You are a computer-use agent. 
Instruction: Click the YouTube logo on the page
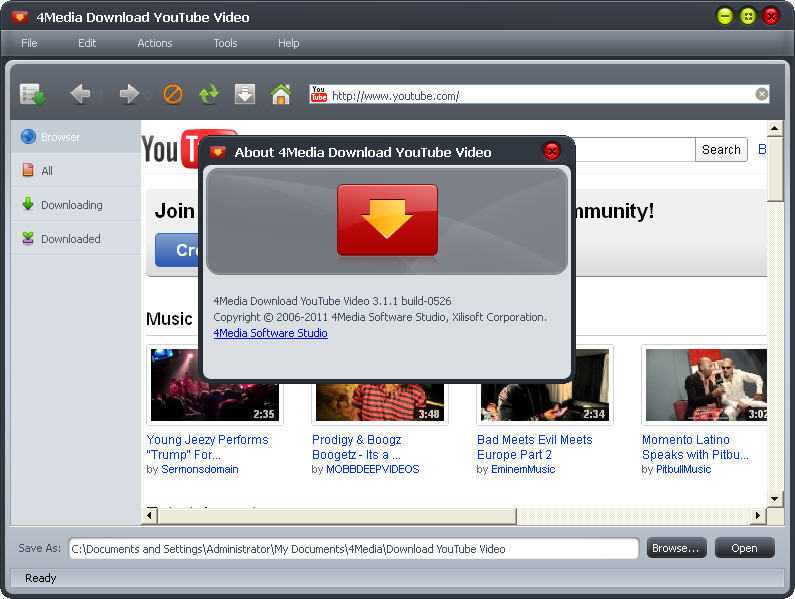point(170,149)
